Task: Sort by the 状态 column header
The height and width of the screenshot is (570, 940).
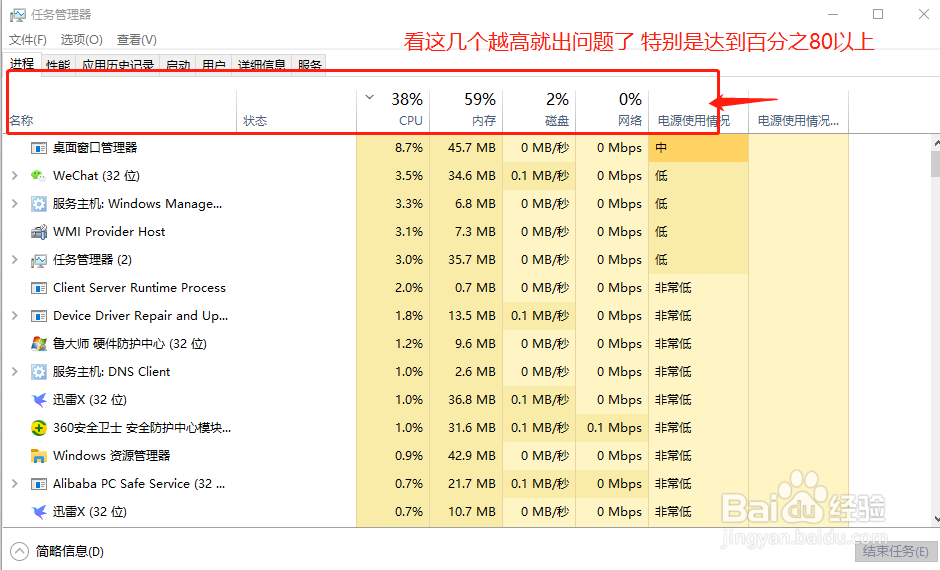Action: coord(297,111)
